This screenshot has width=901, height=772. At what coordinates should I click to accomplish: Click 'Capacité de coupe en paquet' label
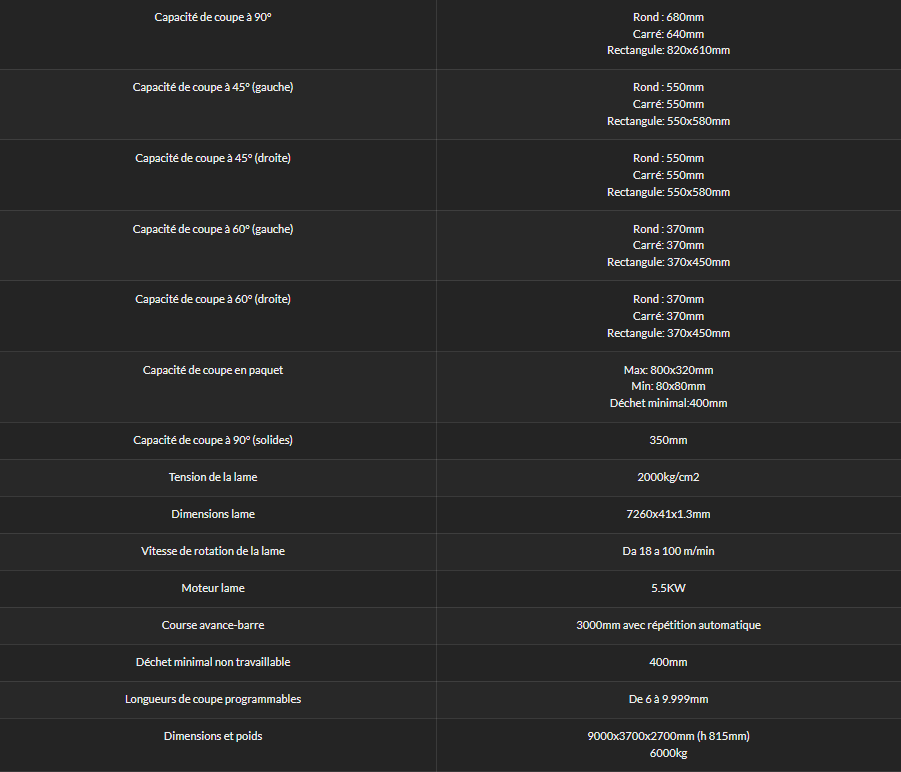213,370
